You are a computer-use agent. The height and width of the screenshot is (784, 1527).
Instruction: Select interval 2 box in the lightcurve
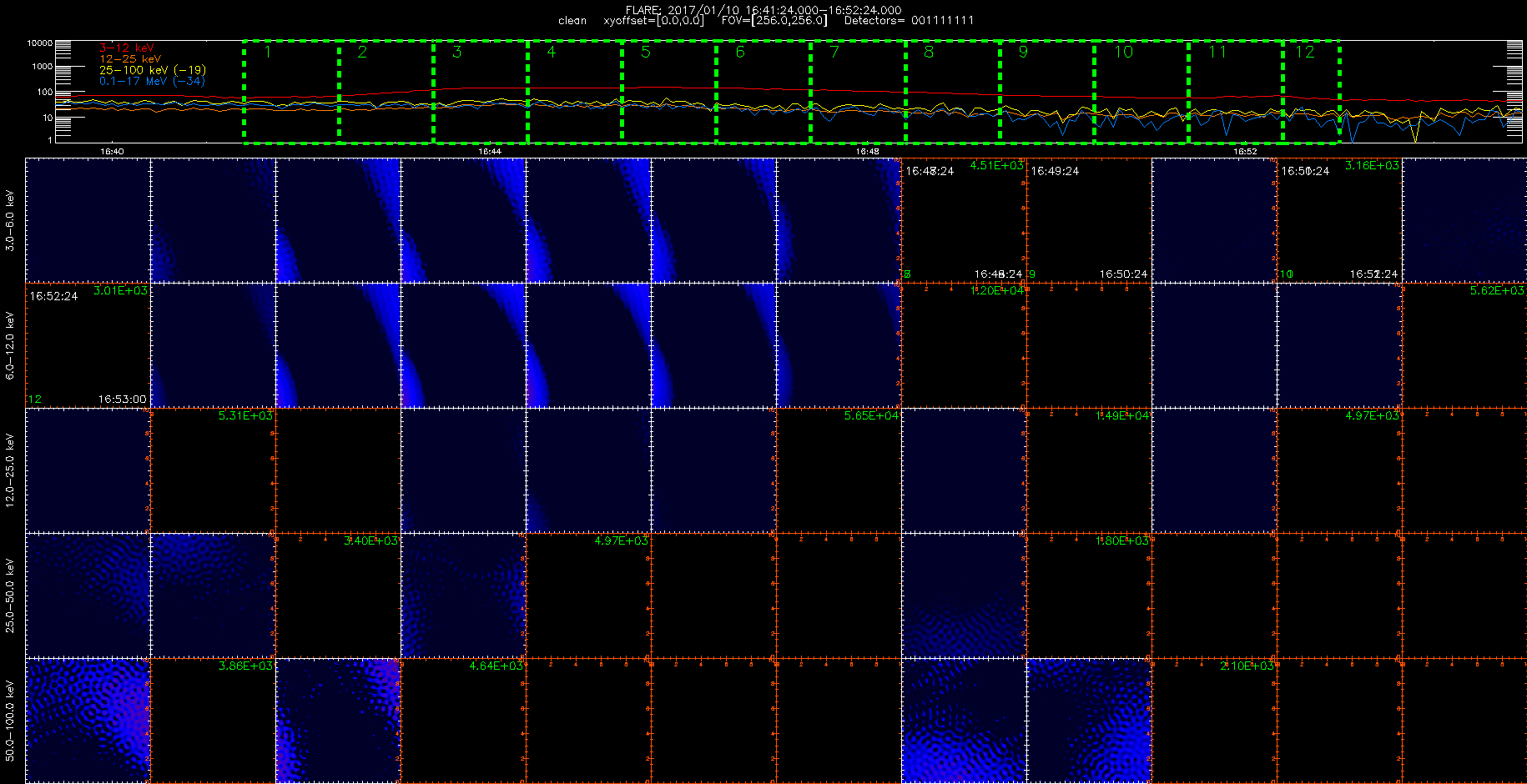(x=386, y=92)
